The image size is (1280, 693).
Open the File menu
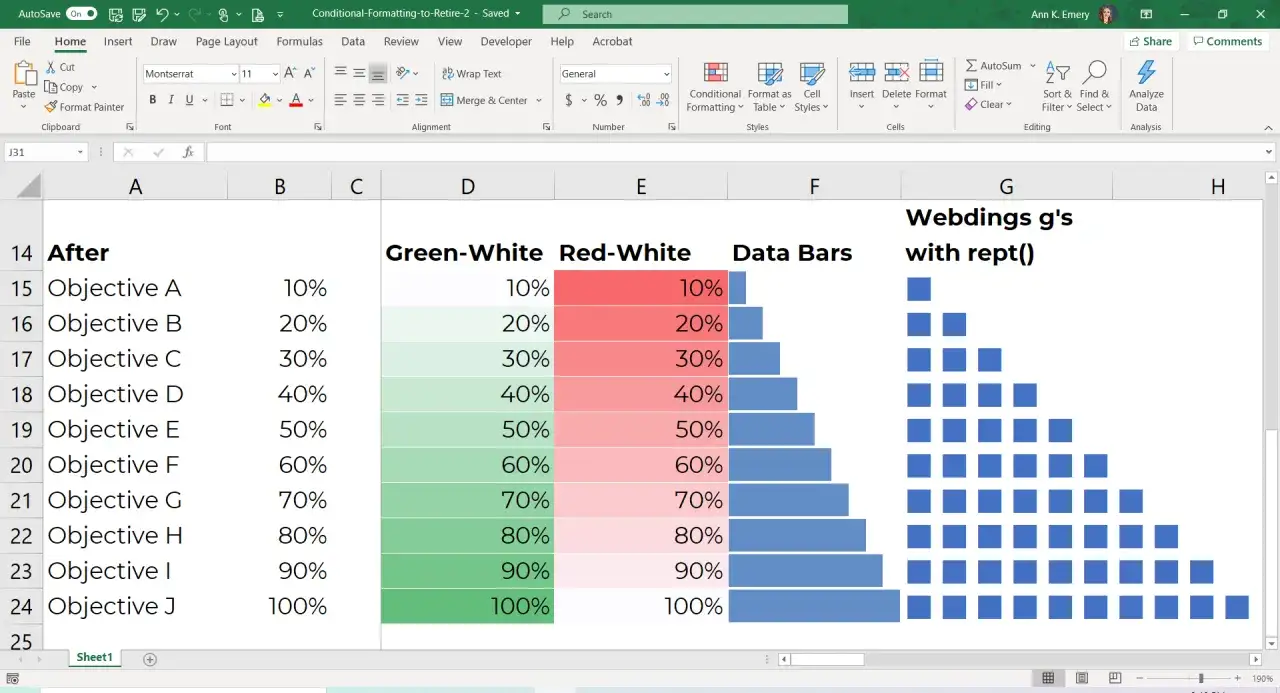pos(22,42)
